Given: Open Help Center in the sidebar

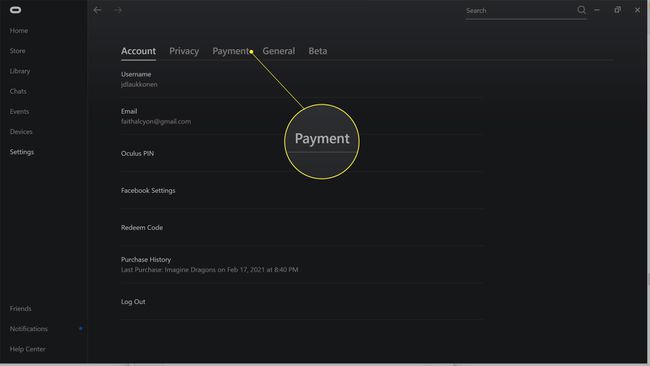Looking at the screenshot, I should [27, 349].
